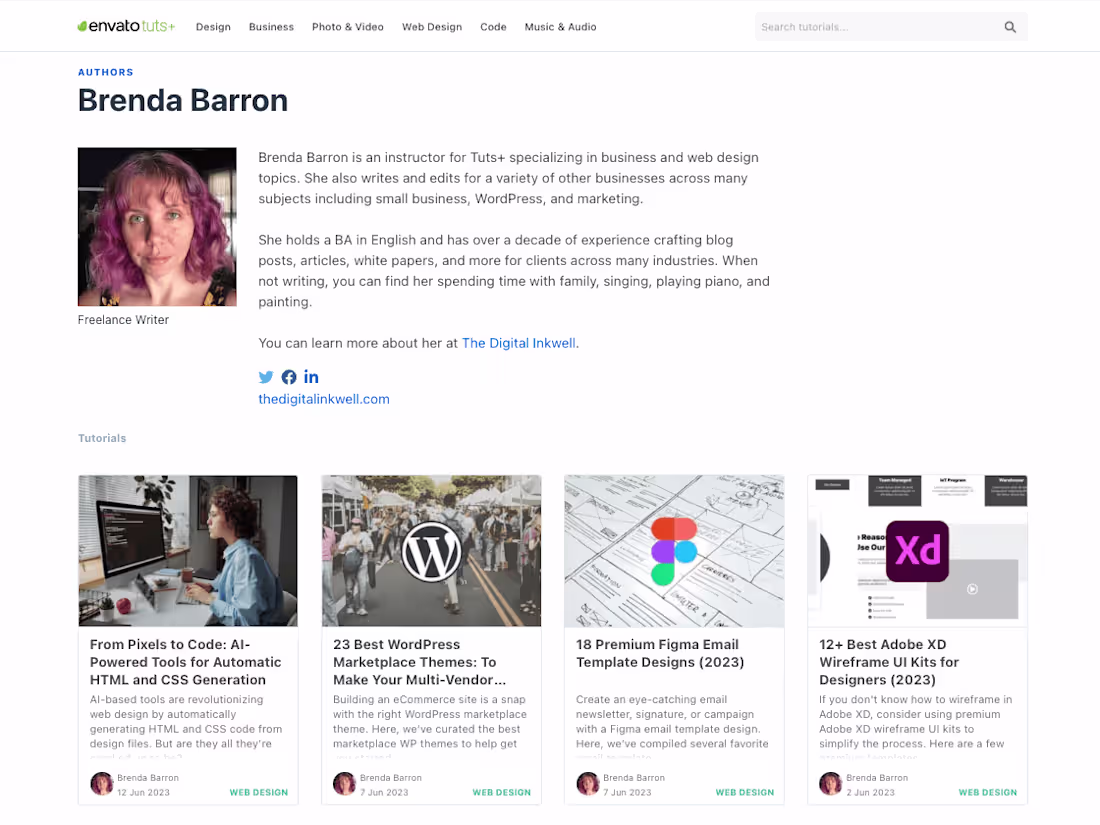Click the Facebook icon under the bio
This screenshot has height=825, width=1100.
288,377
